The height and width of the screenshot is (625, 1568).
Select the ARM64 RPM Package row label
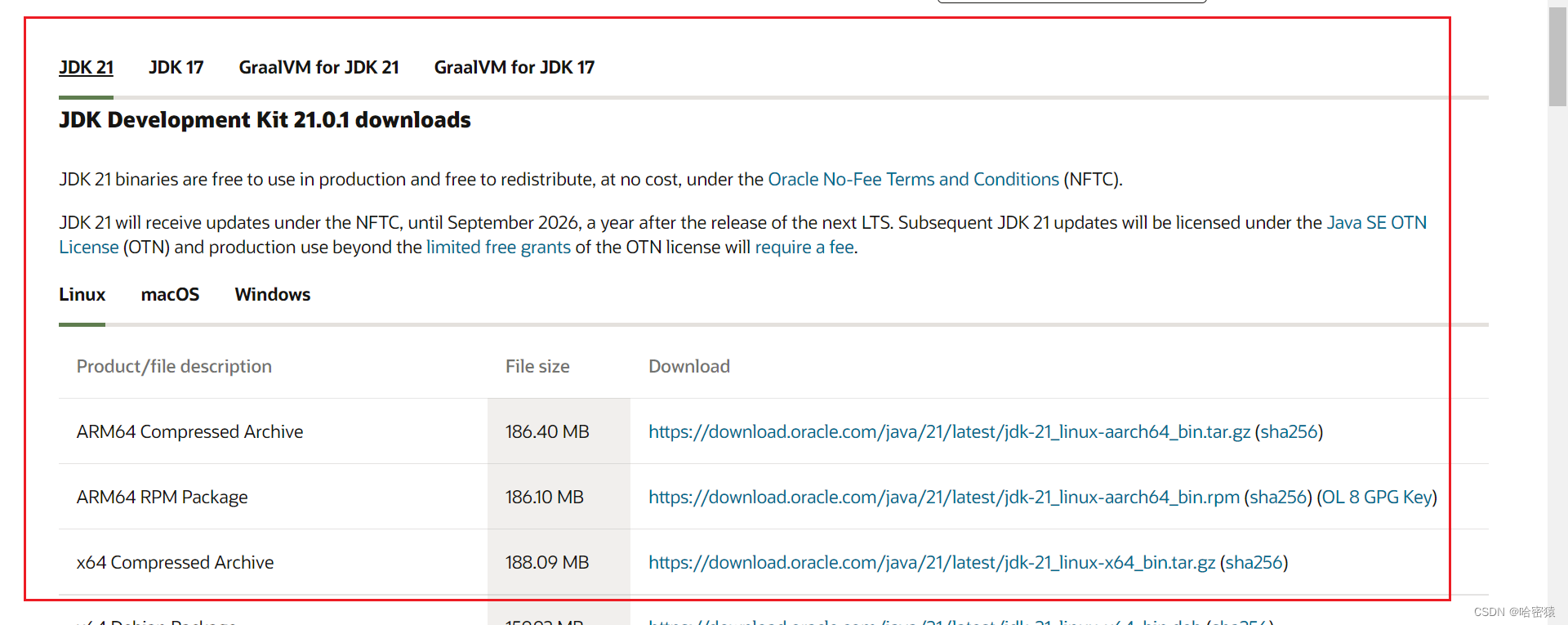162,497
